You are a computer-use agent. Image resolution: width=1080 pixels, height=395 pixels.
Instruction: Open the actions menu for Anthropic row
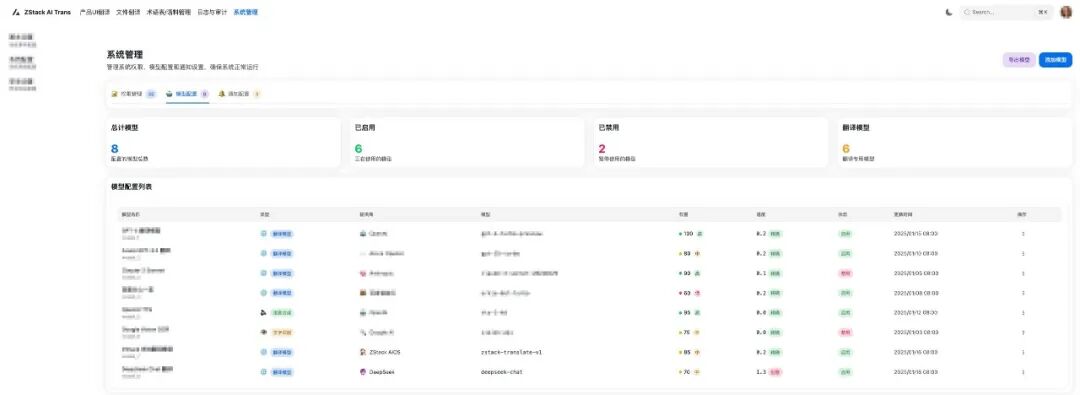click(x=1023, y=273)
